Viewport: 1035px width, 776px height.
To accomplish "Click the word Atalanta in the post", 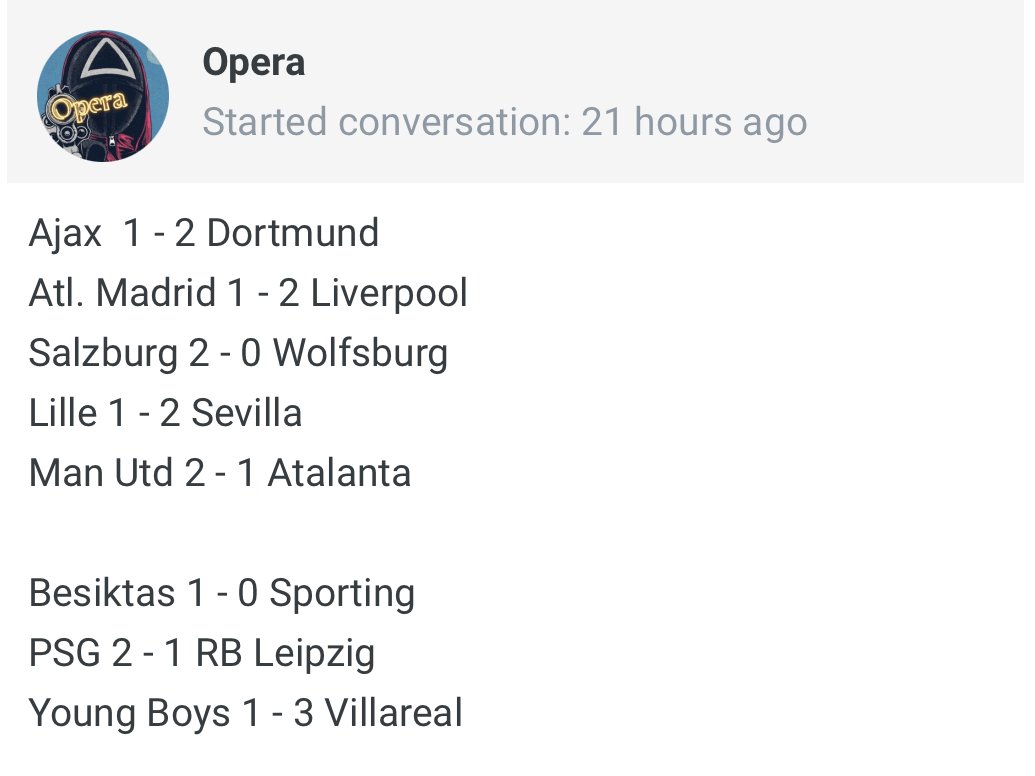I will click(339, 474).
